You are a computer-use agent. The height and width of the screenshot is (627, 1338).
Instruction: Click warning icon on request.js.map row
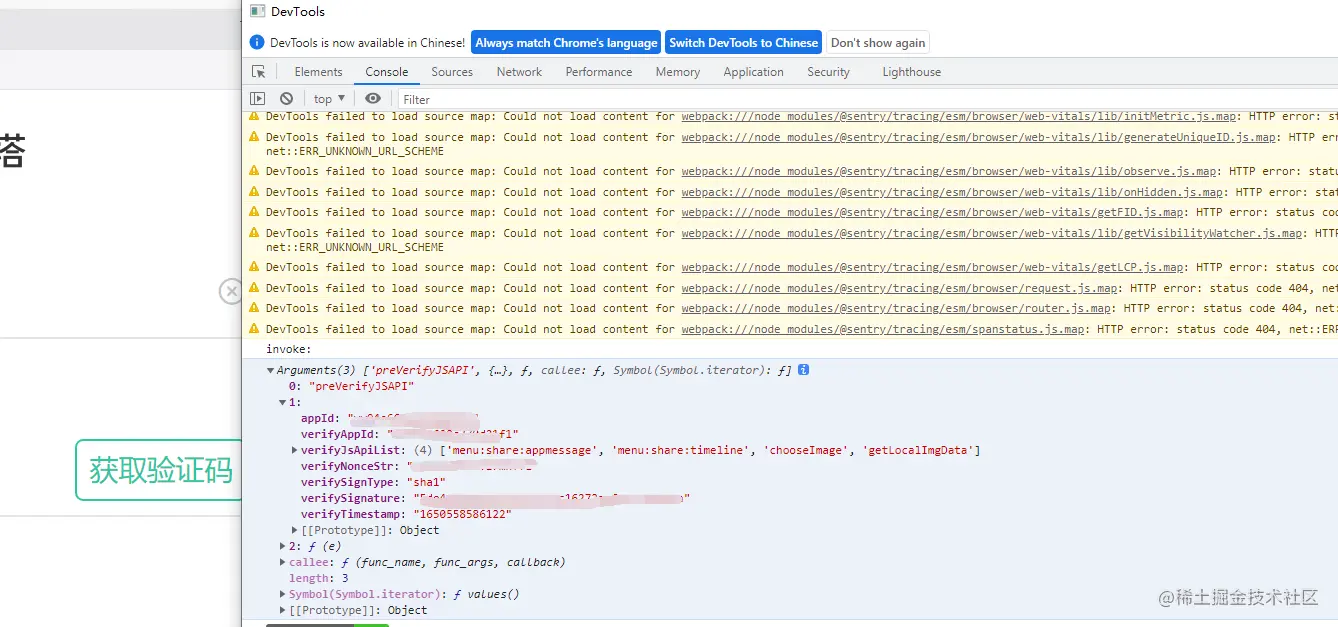point(254,288)
